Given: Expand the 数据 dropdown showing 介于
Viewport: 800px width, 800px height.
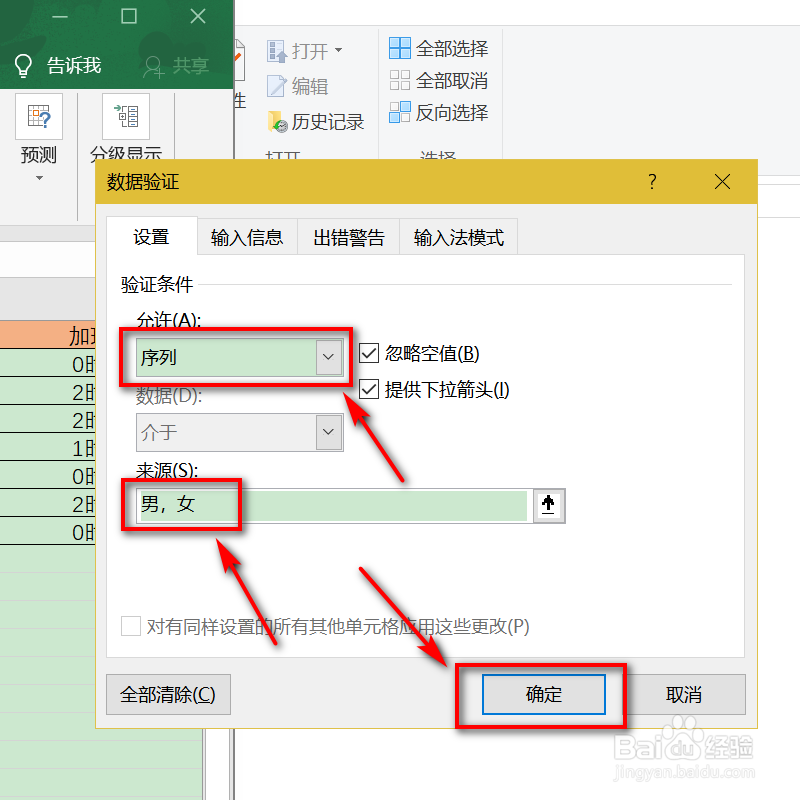Looking at the screenshot, I should tap(327, 432).
